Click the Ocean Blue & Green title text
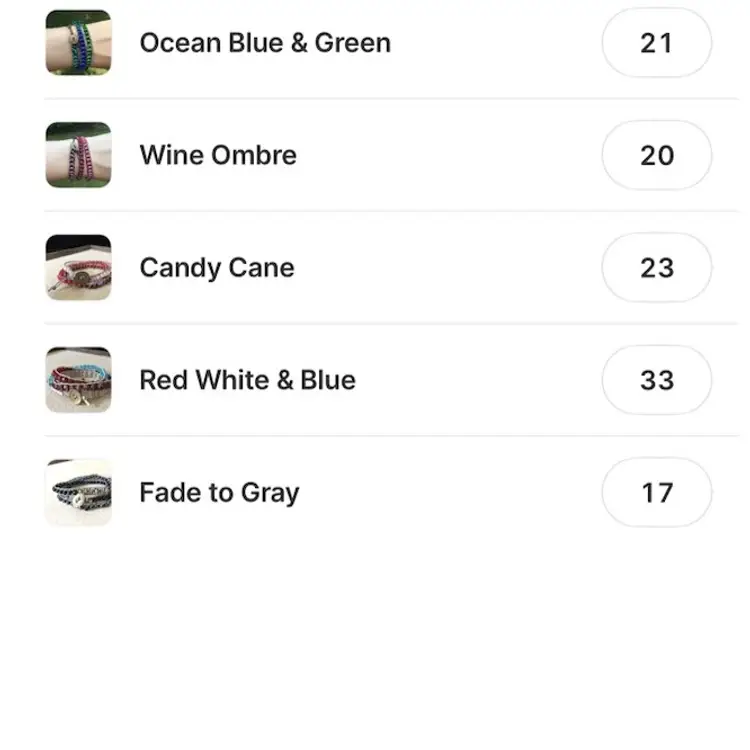The height and width of the screenshot is (750, 750). pyautogui.click(x=265, y=43)
